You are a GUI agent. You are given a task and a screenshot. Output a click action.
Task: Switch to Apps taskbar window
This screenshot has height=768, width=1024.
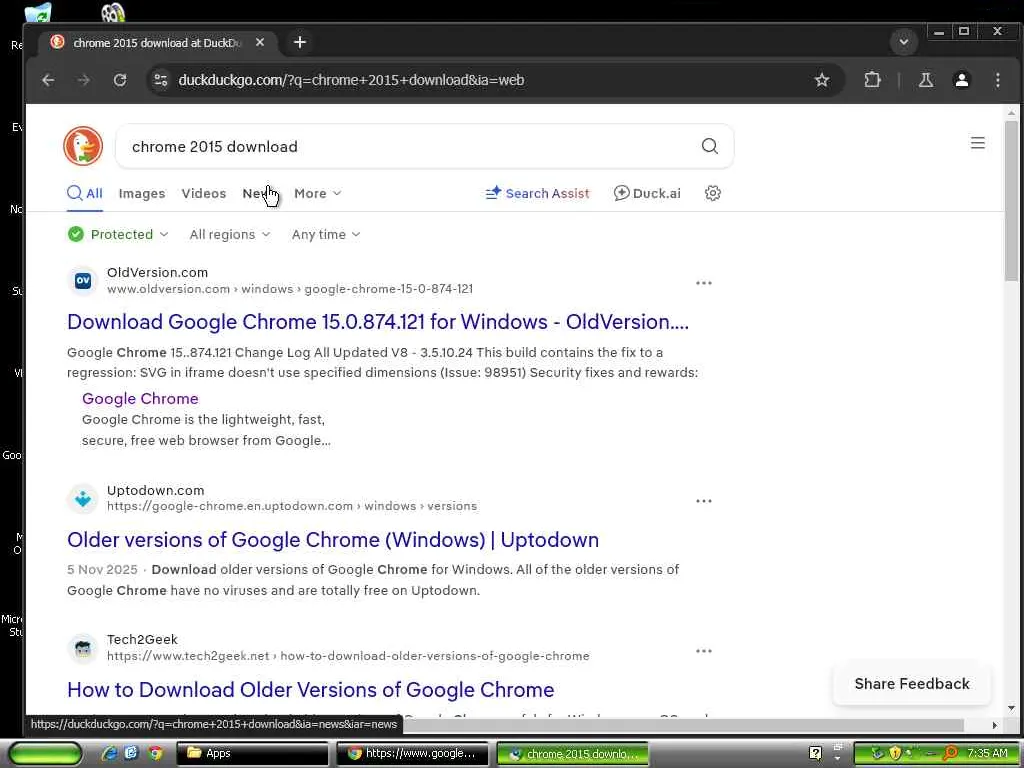pos(252,753)
